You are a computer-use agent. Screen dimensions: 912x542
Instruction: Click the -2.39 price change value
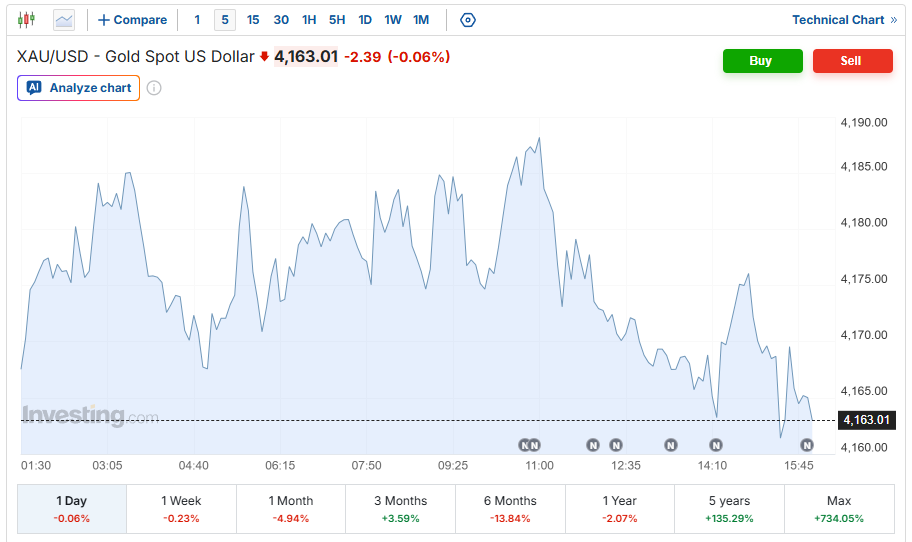tap(362, 57)
